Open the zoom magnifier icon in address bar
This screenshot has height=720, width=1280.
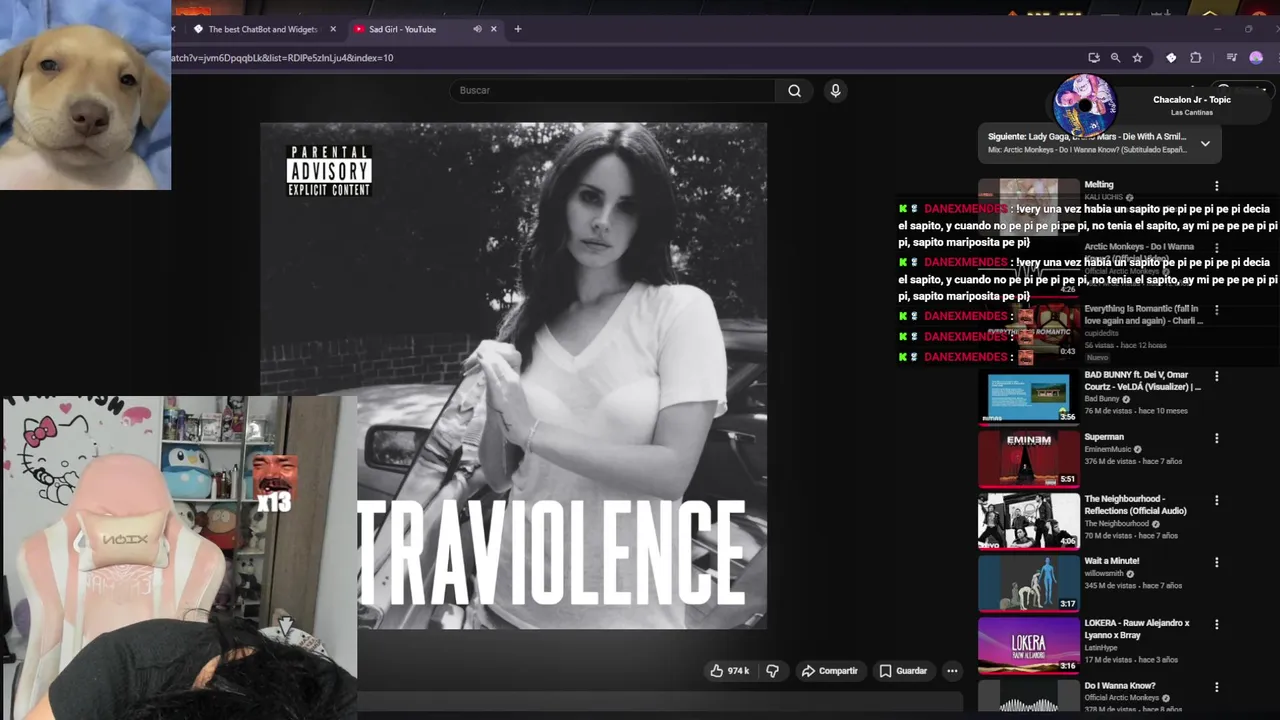(x=1115, y=58)
